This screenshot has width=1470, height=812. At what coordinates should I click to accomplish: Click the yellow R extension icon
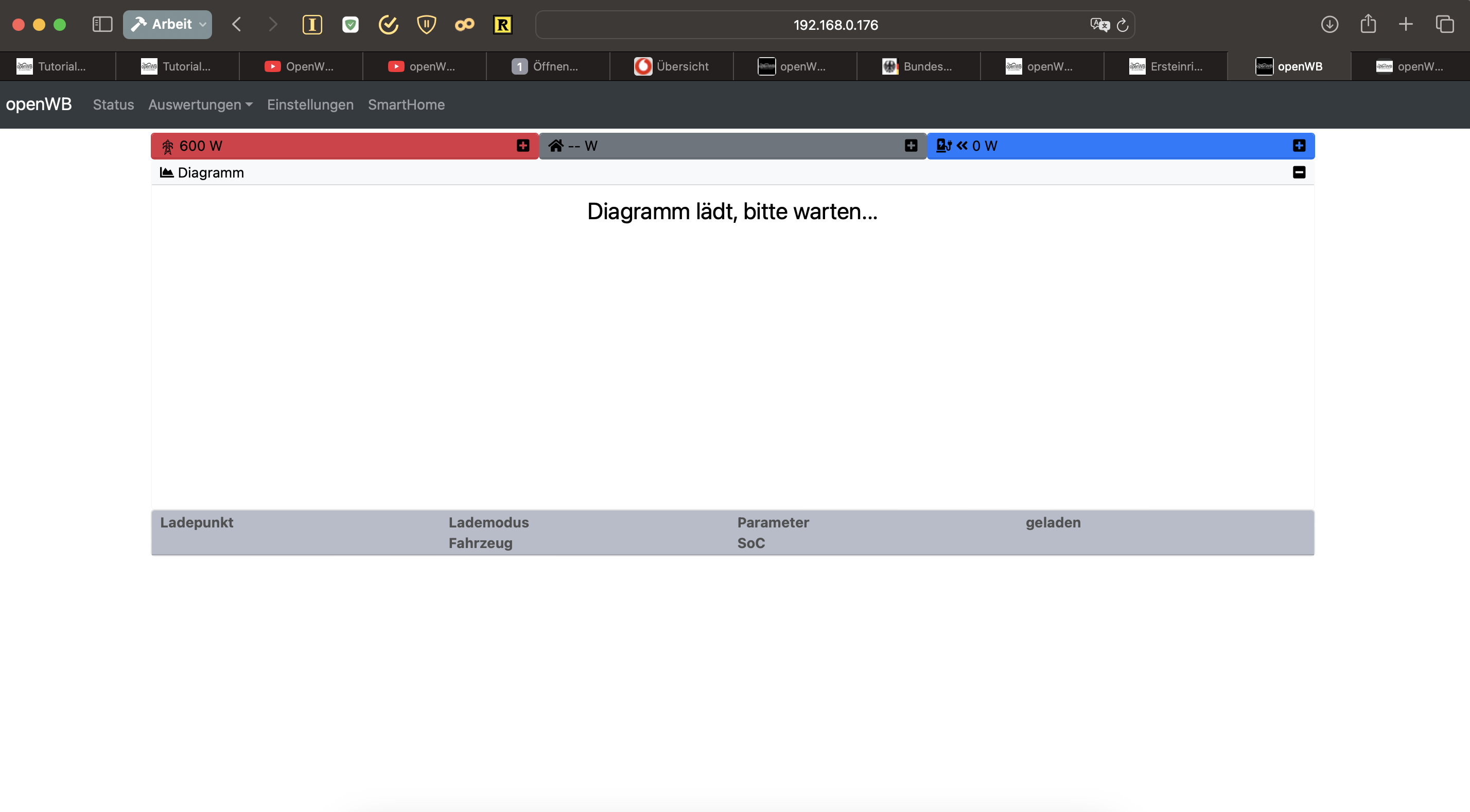(502, 25)
